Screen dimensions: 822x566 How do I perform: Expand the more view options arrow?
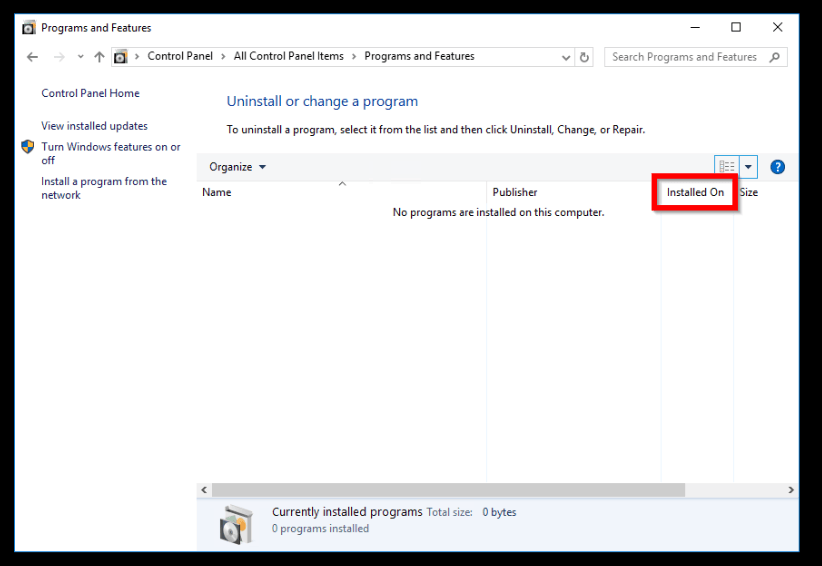click(749, 167)
